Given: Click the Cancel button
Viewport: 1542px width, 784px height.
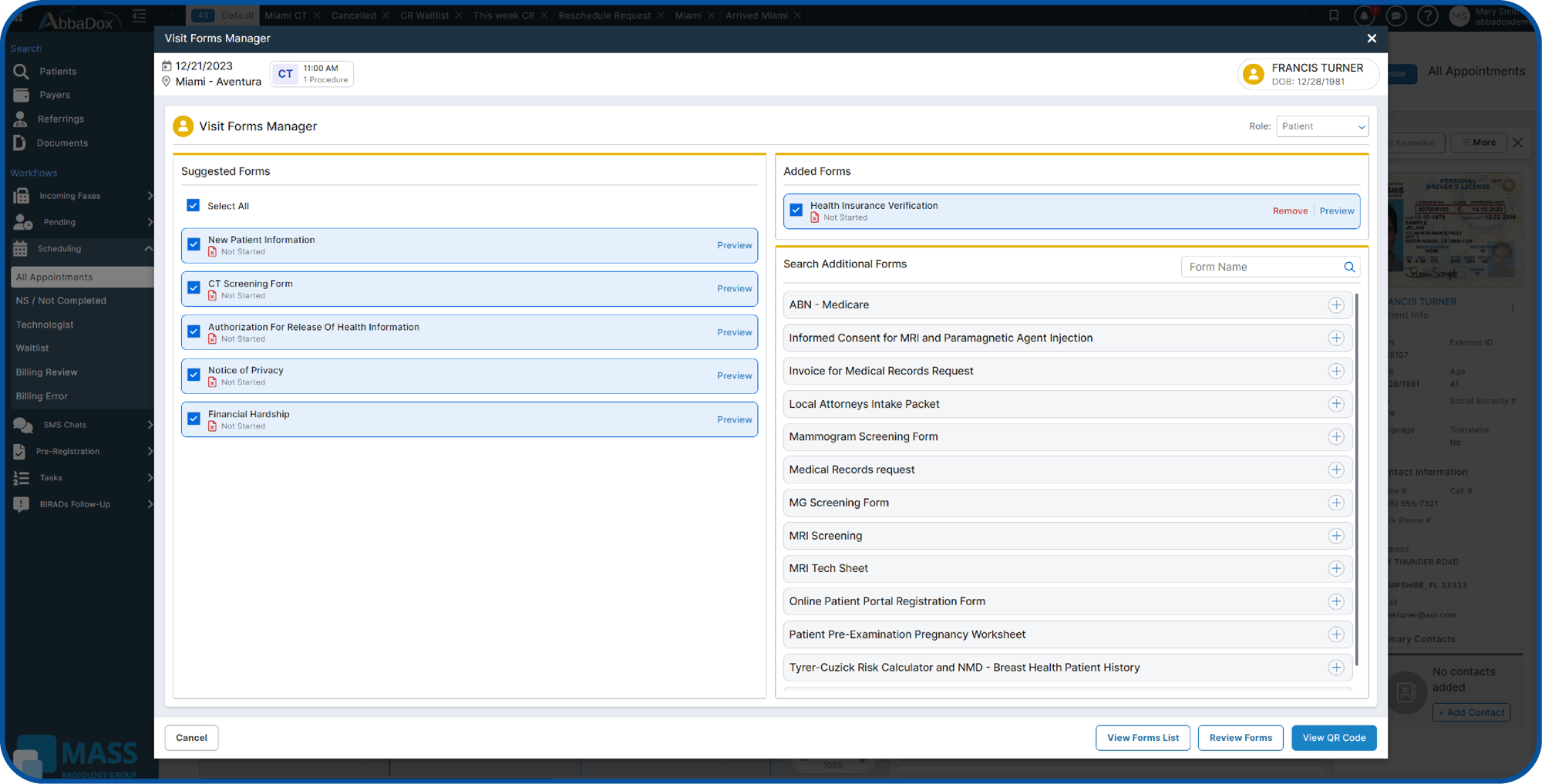Looking at the screenshot, I should tap(191, 738).
